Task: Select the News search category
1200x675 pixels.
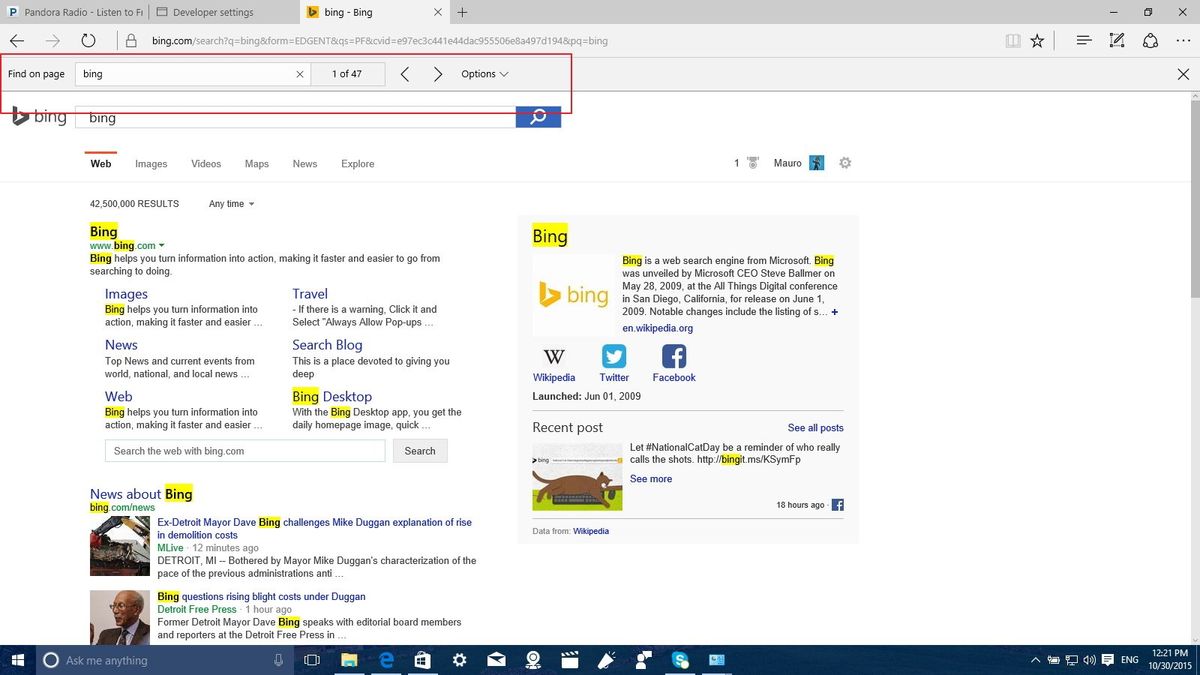Action: tap(304, 163)
